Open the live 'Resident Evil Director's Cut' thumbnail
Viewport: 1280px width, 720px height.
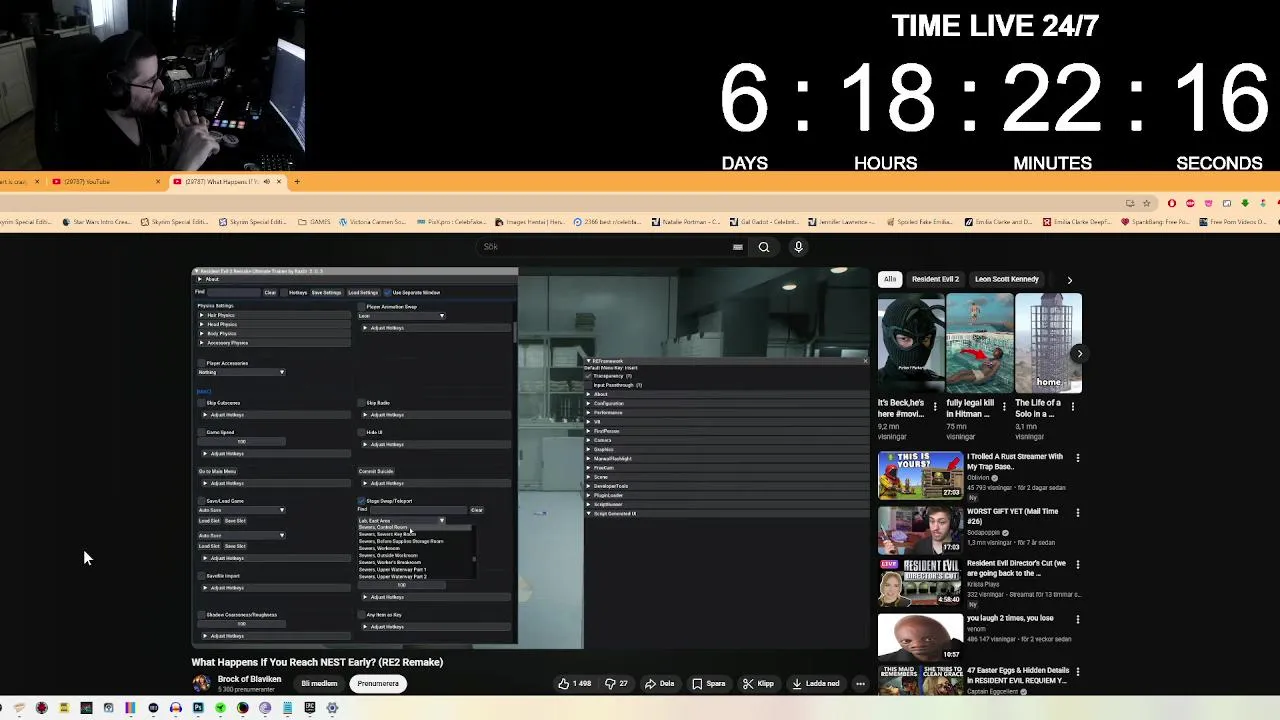coord(920,583)
